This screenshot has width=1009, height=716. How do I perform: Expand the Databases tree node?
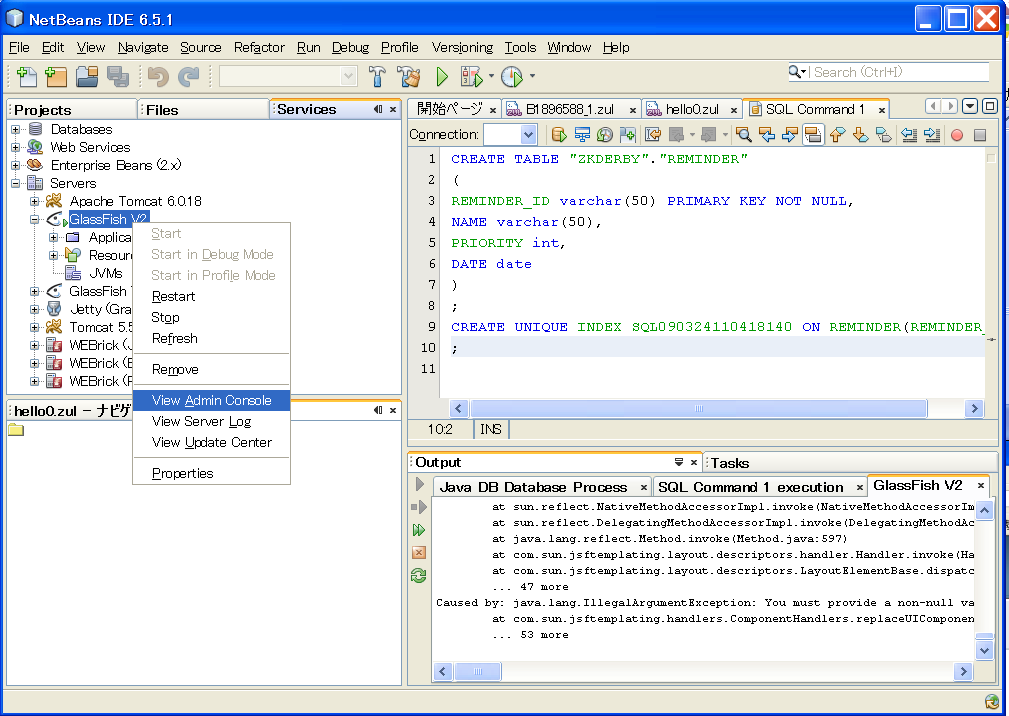[15, 129]
